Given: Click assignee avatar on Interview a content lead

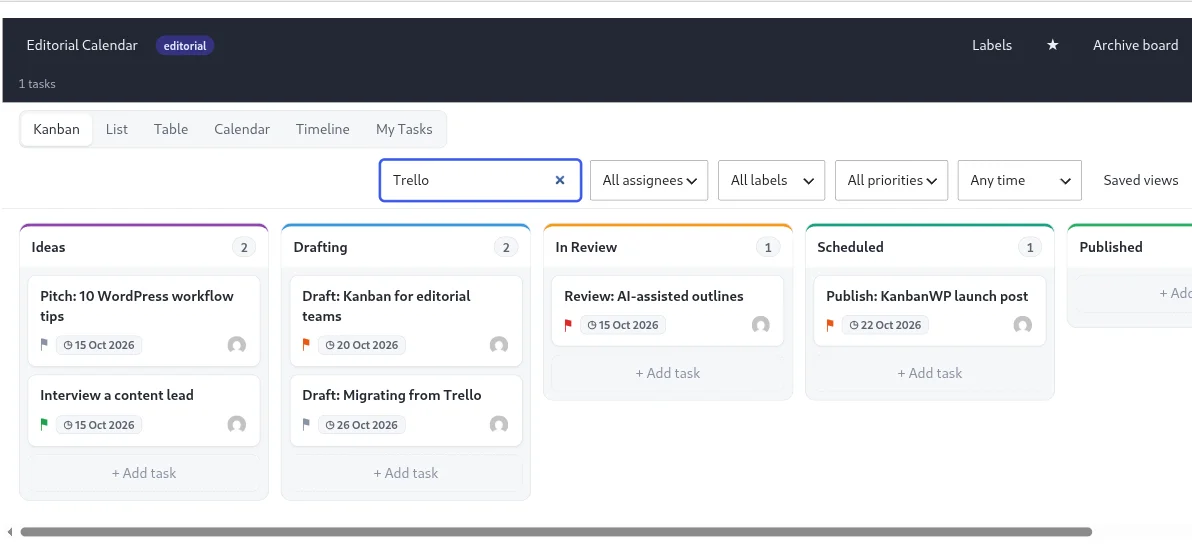Looking at the screenshot, I should point(236,425).
